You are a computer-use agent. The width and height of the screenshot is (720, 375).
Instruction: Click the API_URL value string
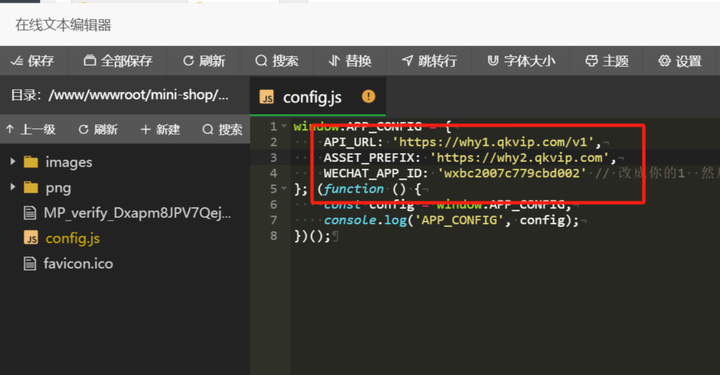[494, 142]
